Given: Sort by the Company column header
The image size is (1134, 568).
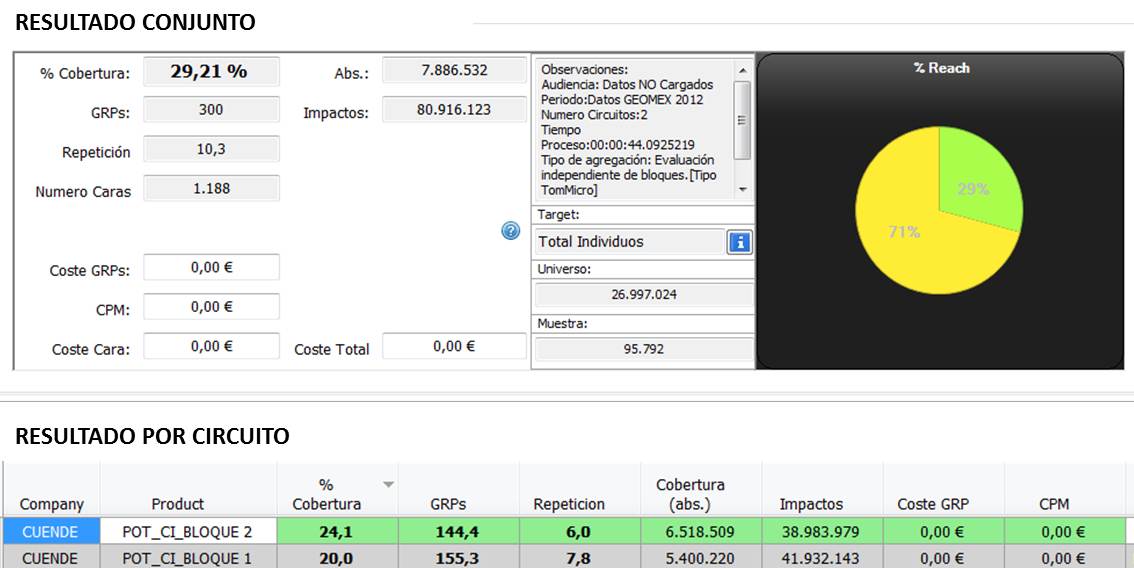Looking at the screenshot, I should click(52, 504).
